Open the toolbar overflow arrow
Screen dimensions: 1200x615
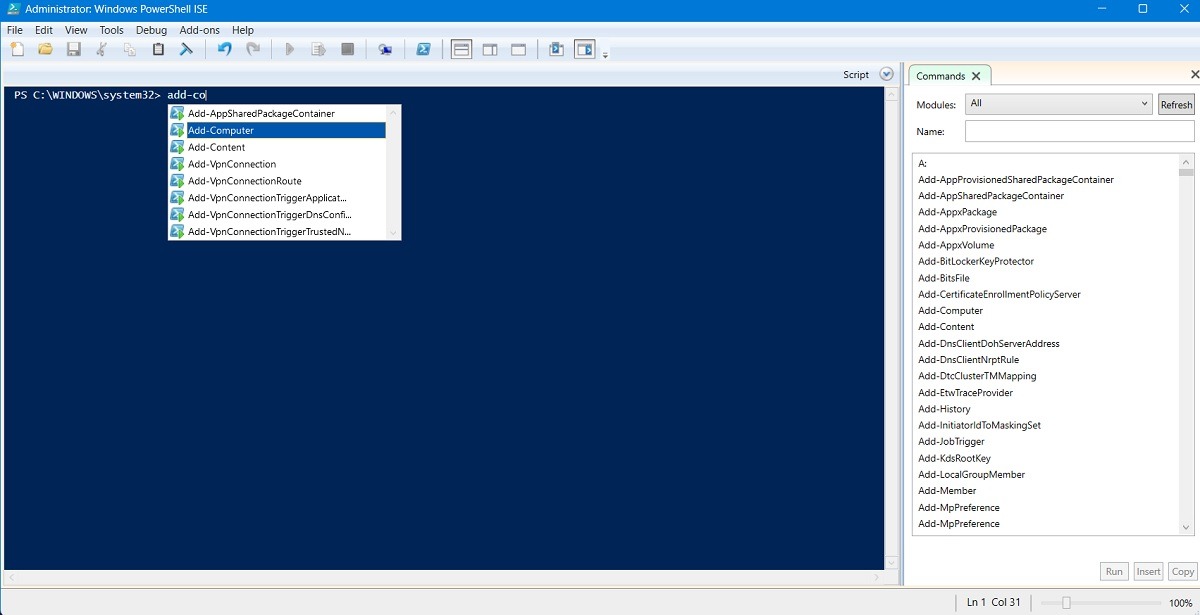[x=606, y=55]
